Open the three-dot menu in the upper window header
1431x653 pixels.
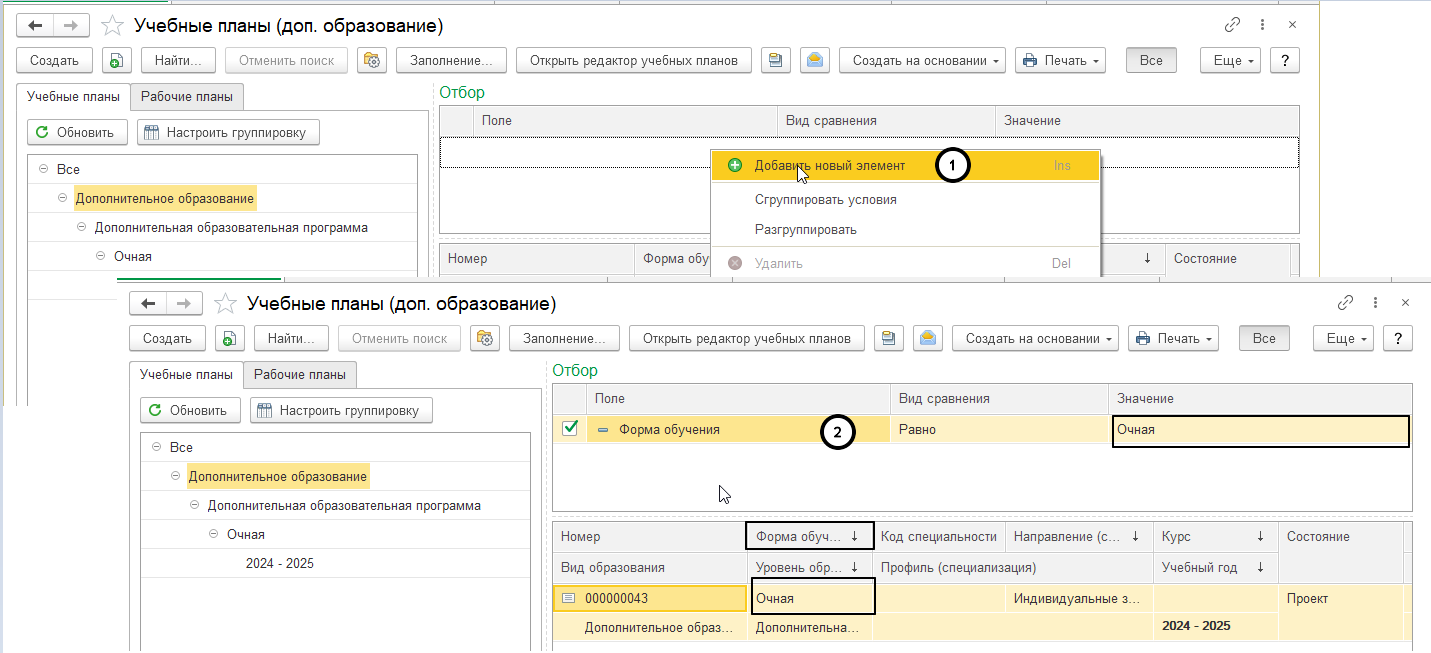[1263, 25]
